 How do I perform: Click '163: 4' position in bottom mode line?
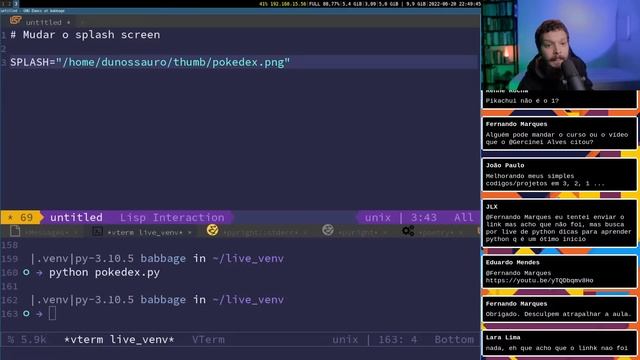[x=398, y=339]
